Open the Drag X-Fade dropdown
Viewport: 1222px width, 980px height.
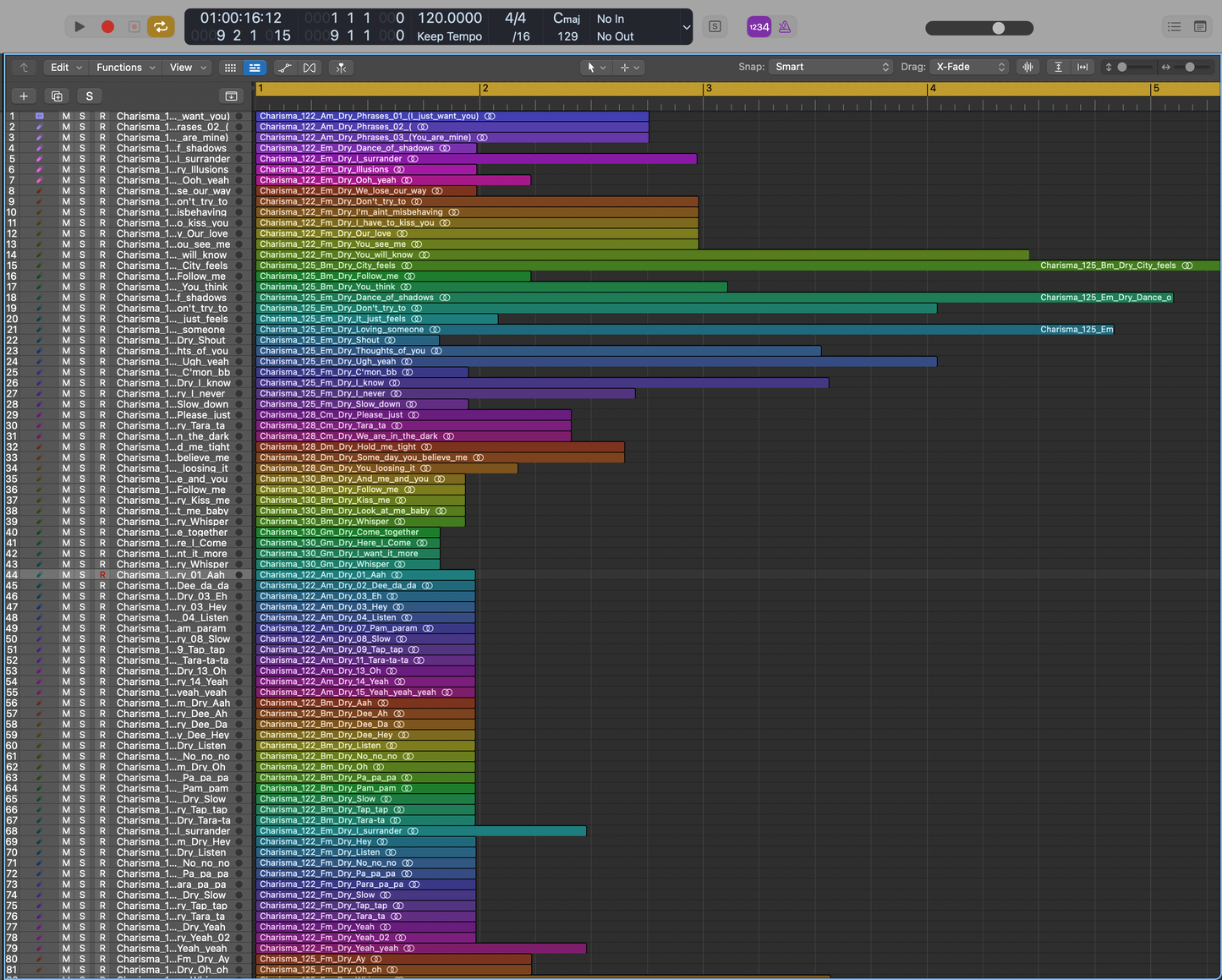[969, 66]
